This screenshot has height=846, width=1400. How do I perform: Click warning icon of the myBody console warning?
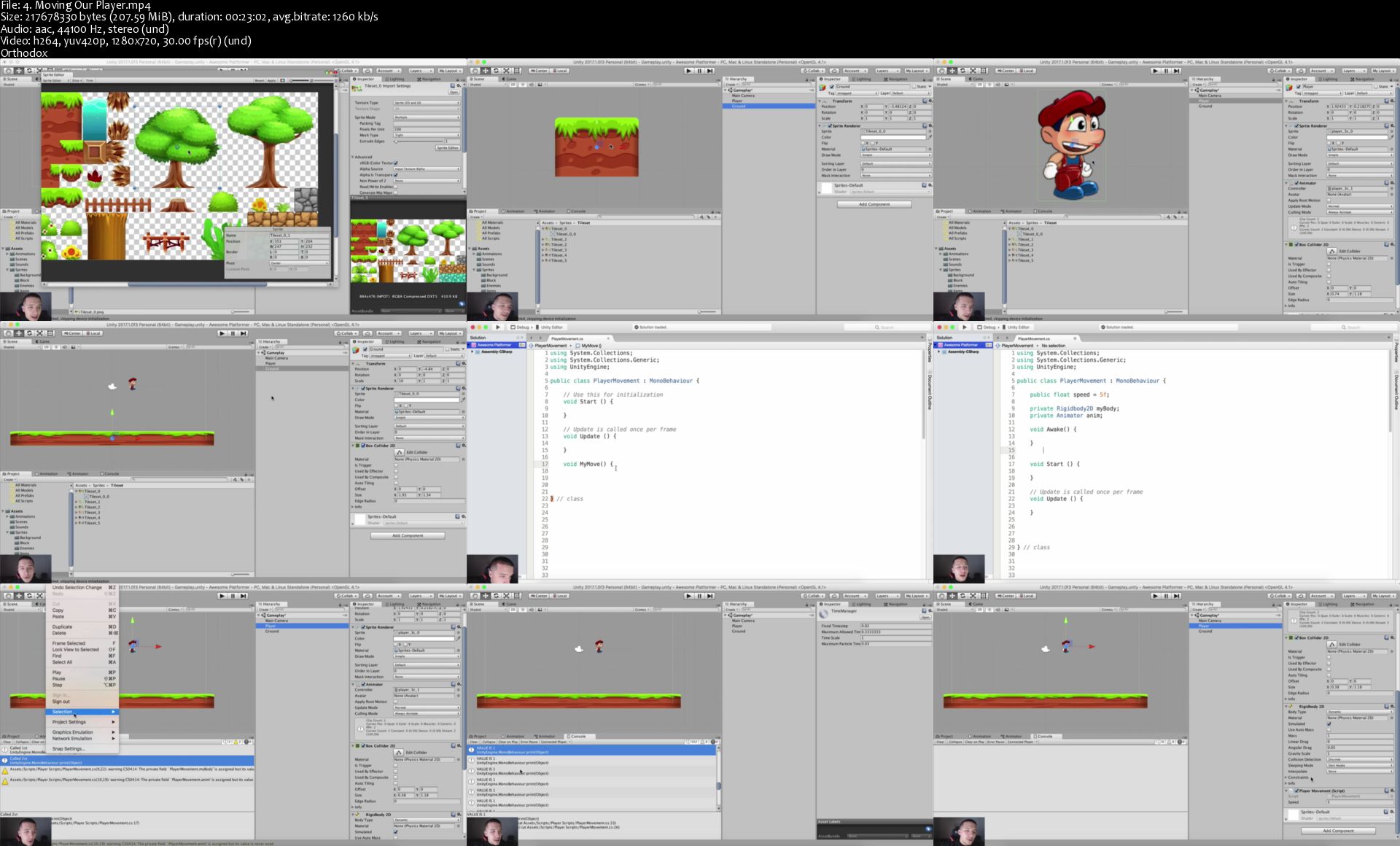coord(5,771)
